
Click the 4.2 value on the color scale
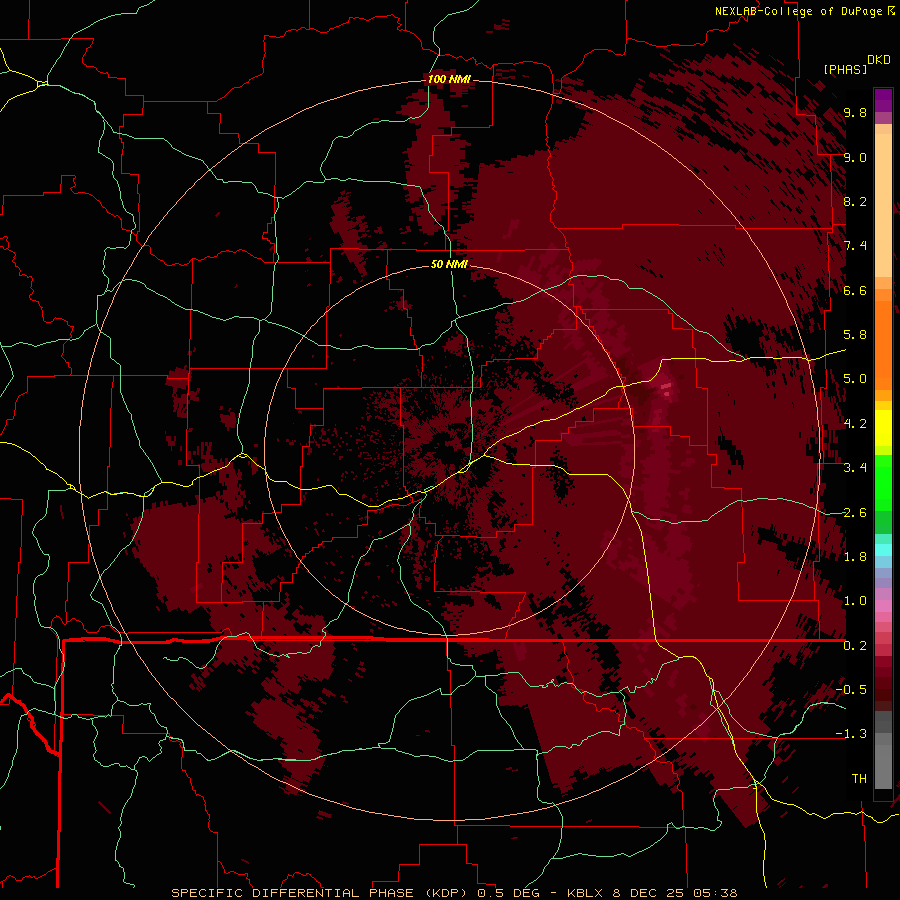pos(855,424)
